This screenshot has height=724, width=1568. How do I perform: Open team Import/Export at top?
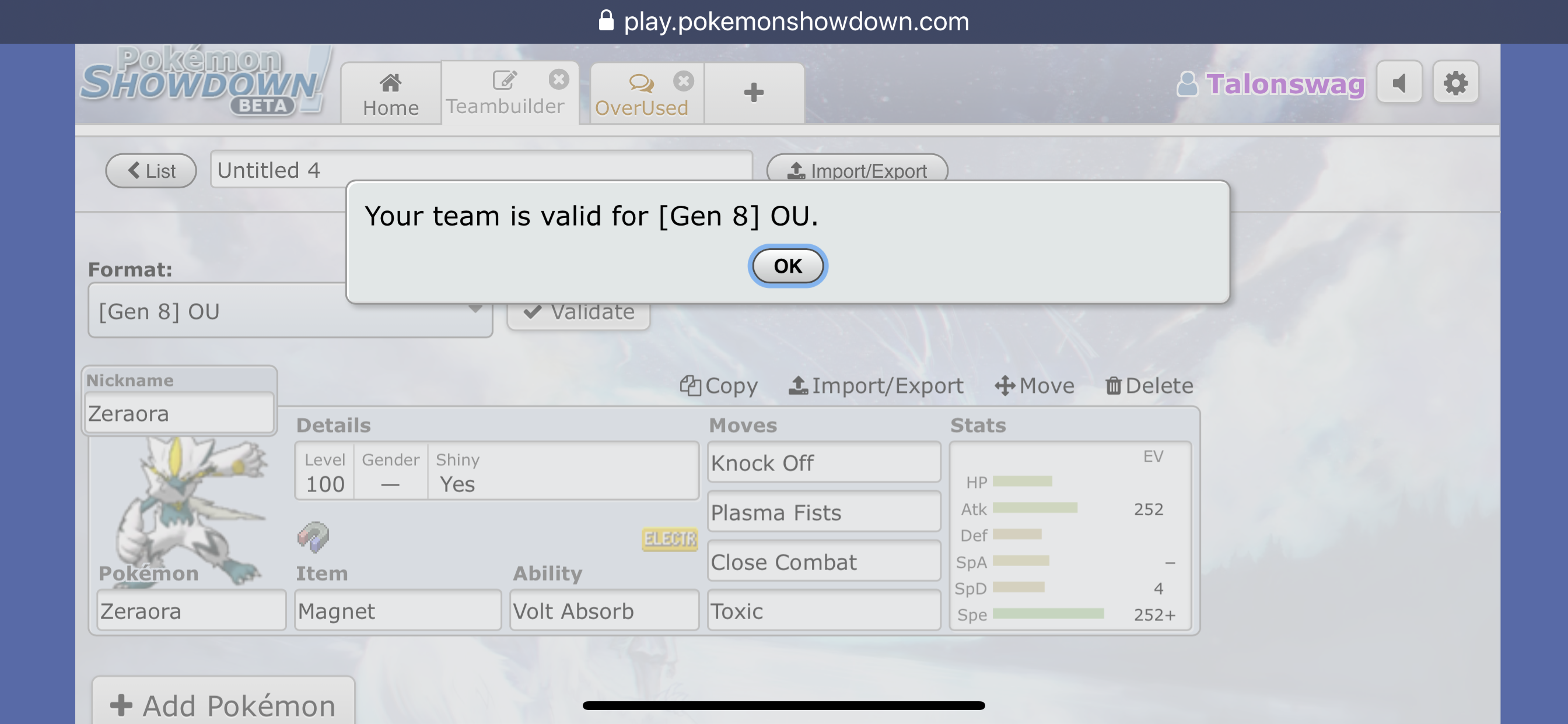[857, 170]
